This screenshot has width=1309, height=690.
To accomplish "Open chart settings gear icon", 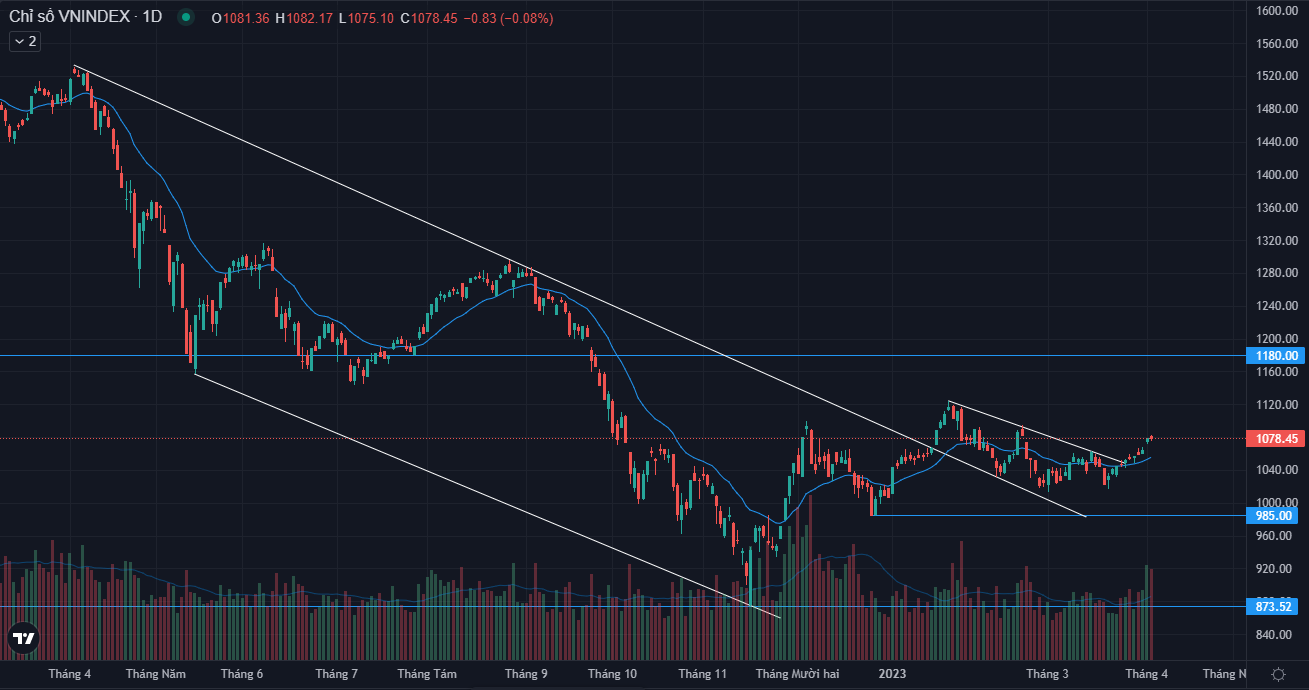I will (x=1278, y=674).
